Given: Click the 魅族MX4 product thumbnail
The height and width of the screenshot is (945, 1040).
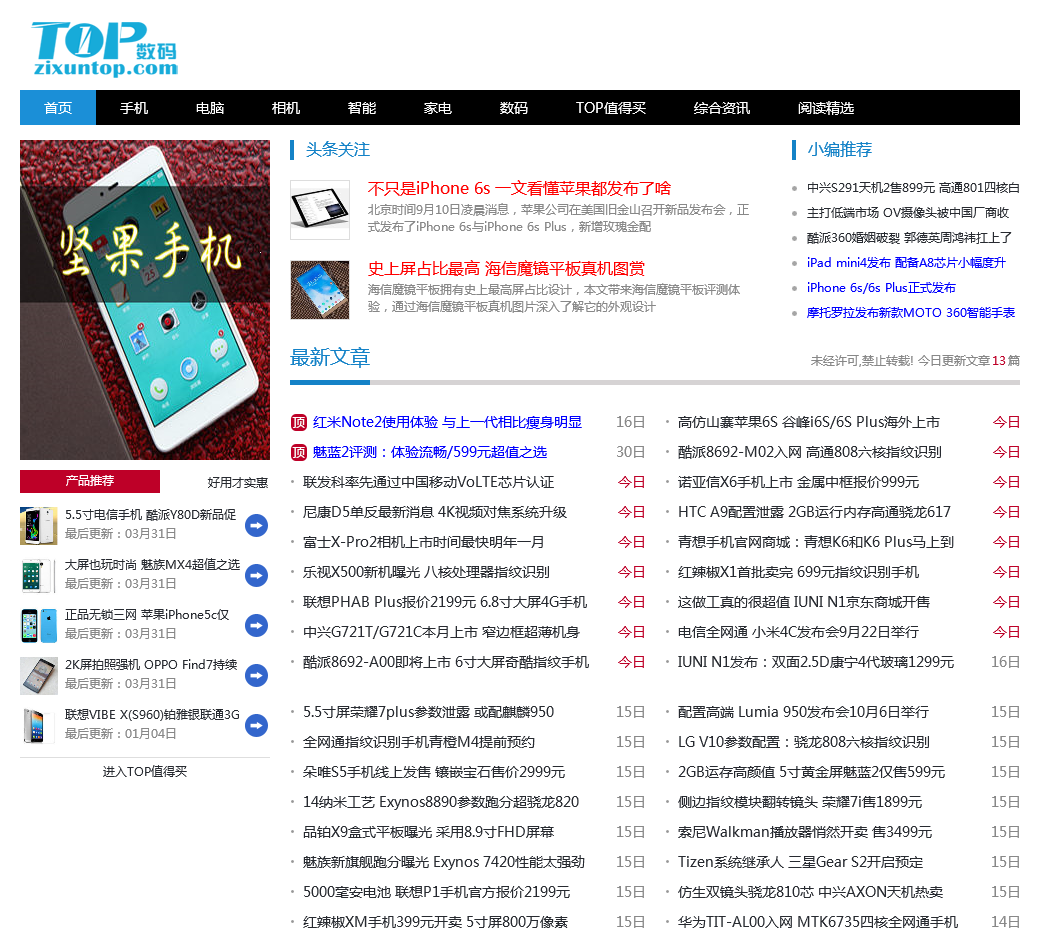Looking at the screenshot, I should [38, 575].
